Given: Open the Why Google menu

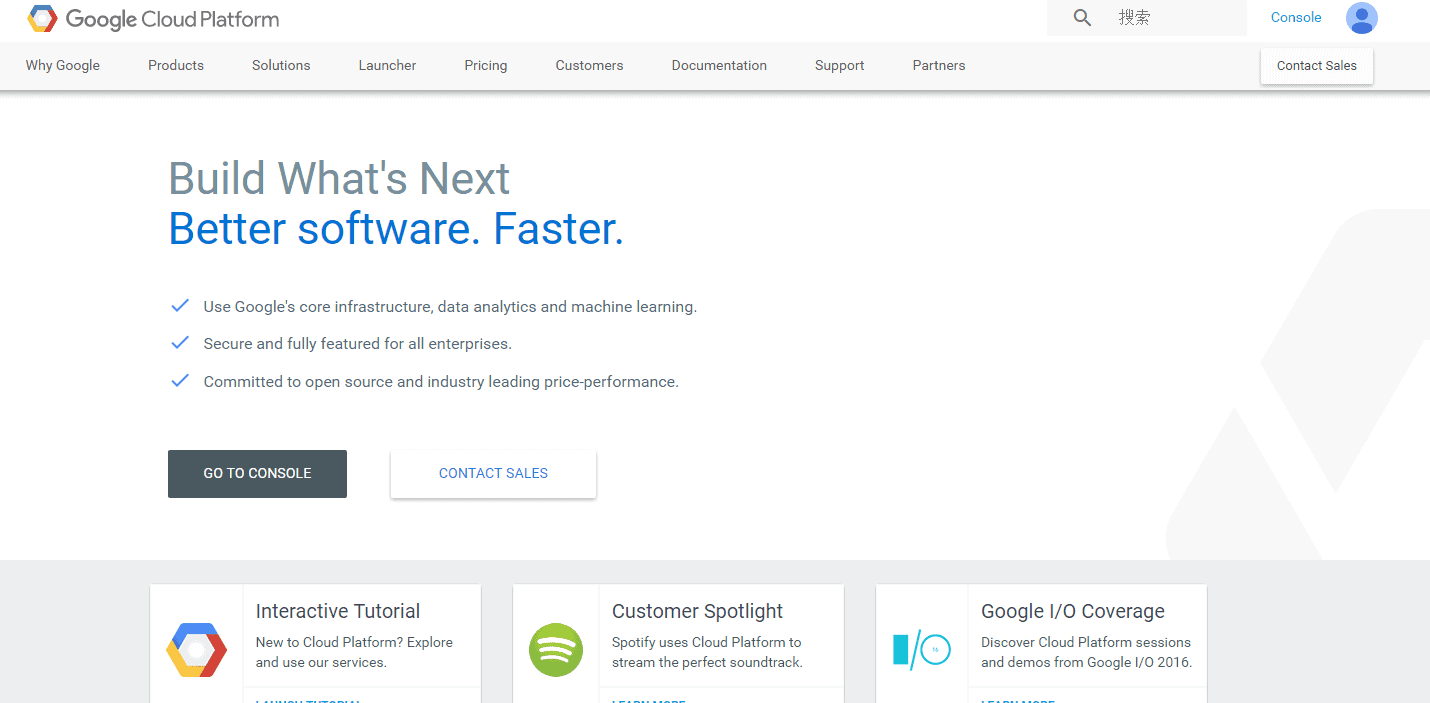Looking at the screenshot, I should click(63, 65).
